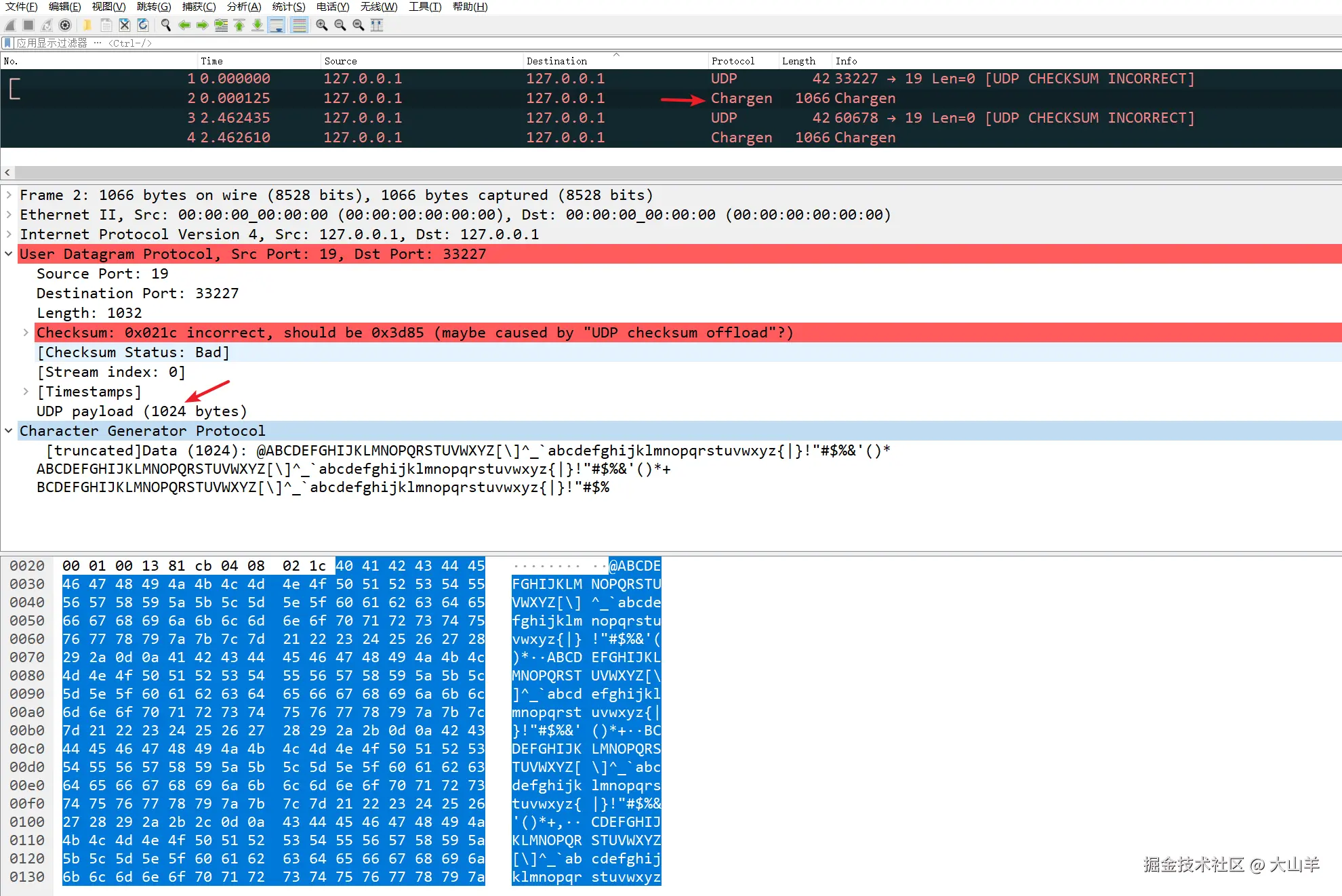
Task: Open the 统计(S) menu
Action: click(x=288, y=7)
